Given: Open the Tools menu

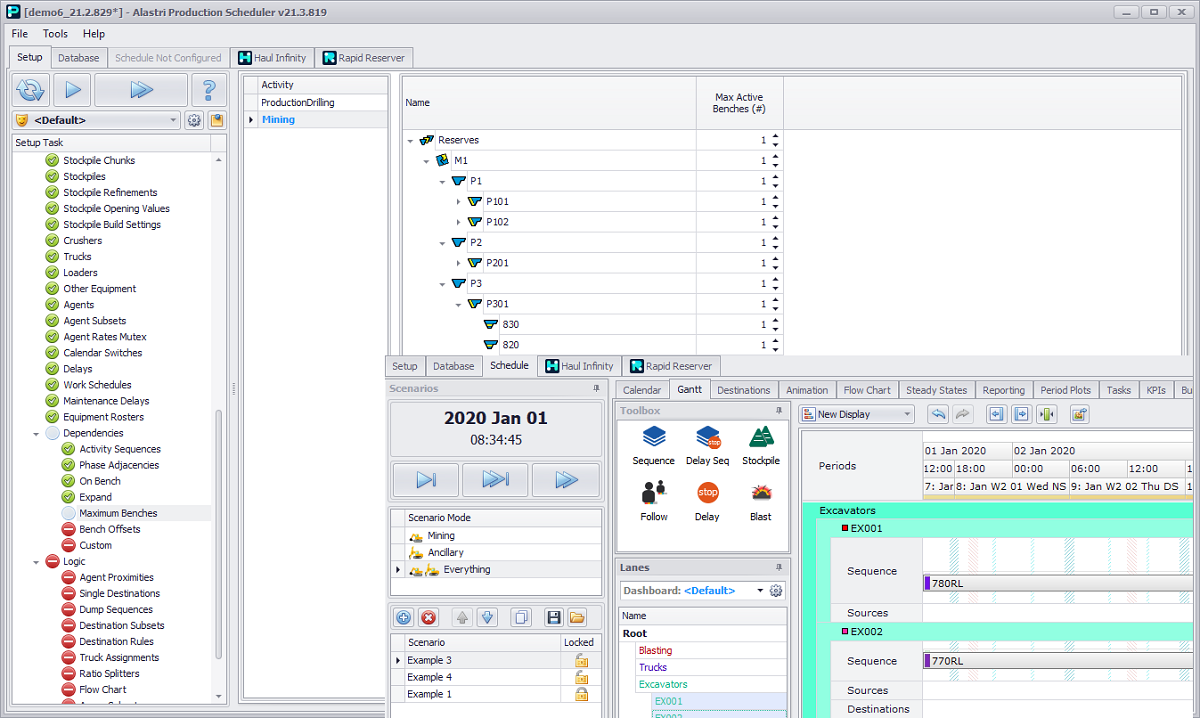Looking at the screenshot, I should 55,34.
